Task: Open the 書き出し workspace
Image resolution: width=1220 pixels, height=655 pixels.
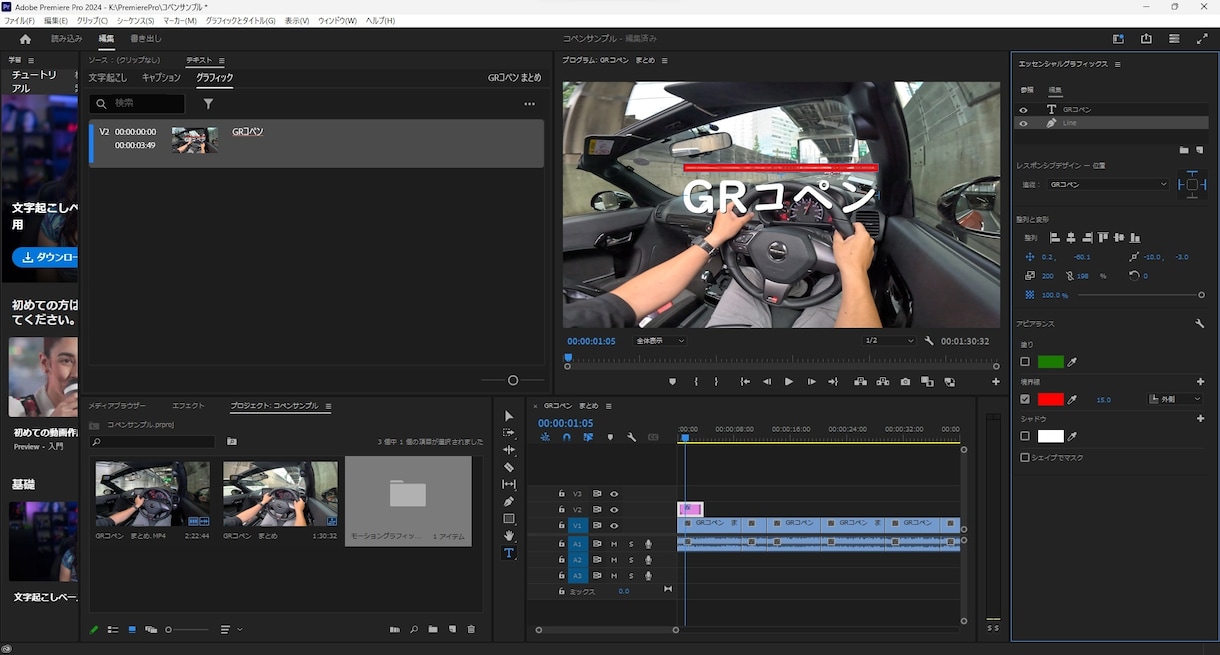Action: coord(146,39)
